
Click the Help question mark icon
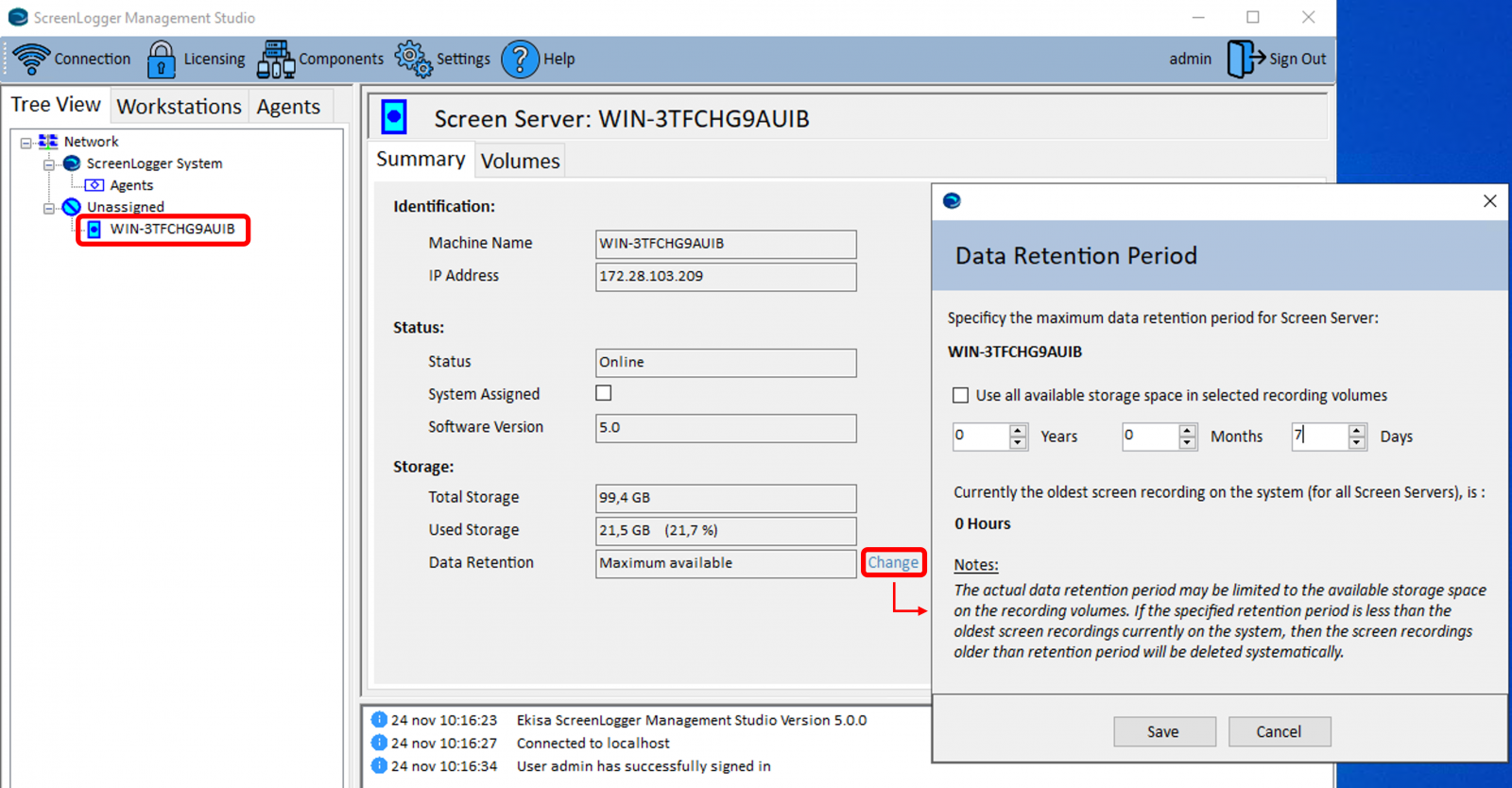520,59
